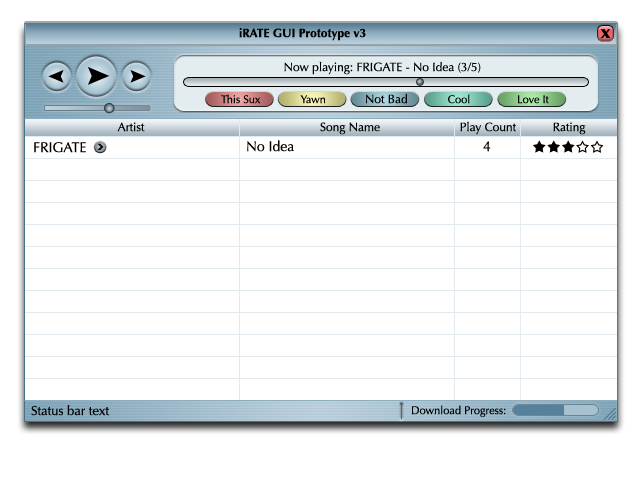
Task: Click the large play button
Action: point(96,76)
